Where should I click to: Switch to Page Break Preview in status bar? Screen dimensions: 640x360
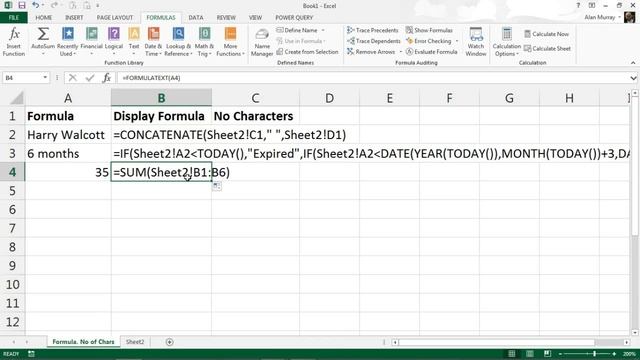(x=547, y=354)
